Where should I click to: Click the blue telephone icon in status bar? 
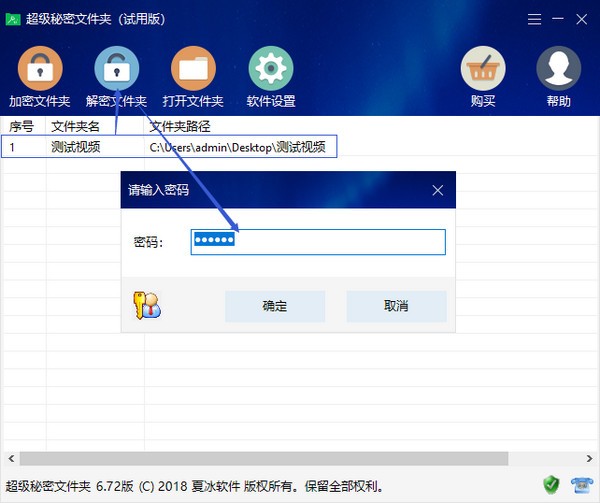(x=580, y=485)
